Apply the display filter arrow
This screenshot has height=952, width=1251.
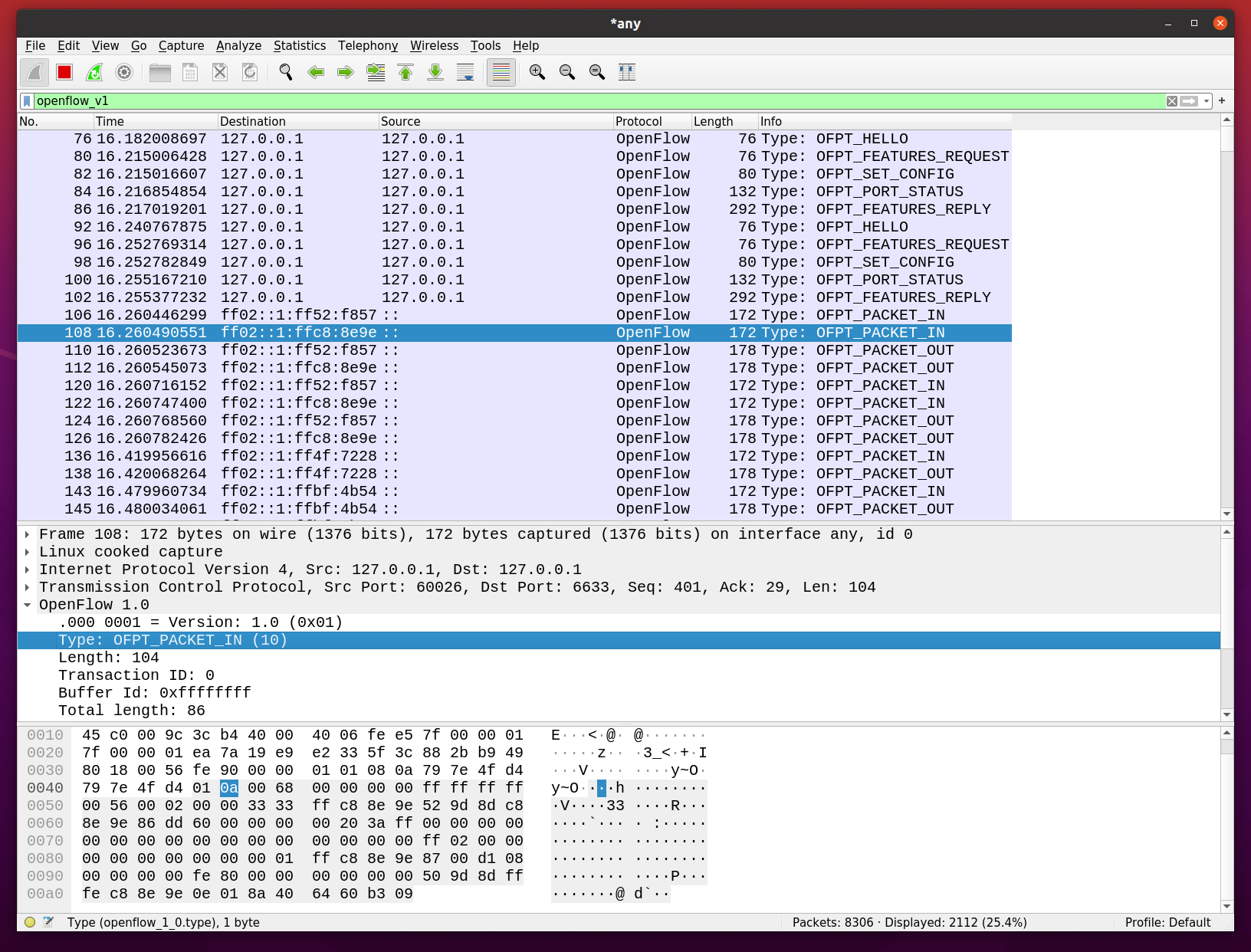1189,101
